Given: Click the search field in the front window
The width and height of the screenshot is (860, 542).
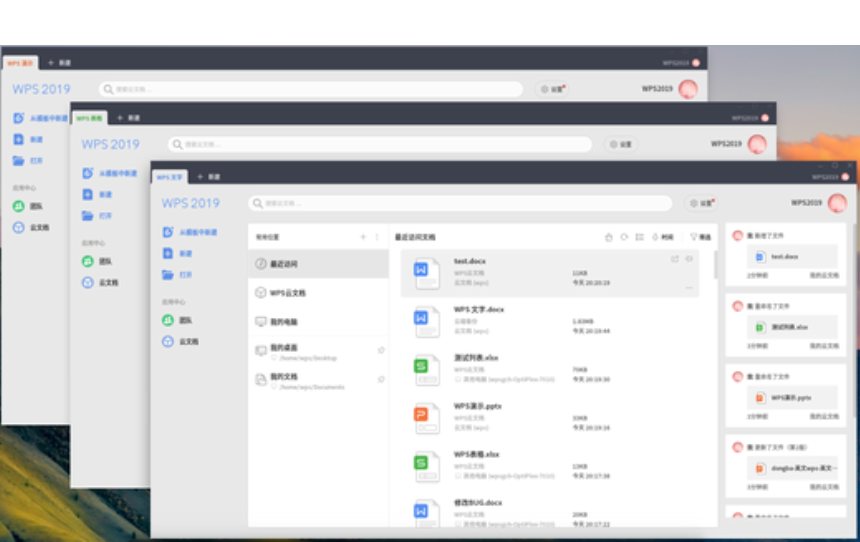Looking at the screenshot, I should [461, 204].
